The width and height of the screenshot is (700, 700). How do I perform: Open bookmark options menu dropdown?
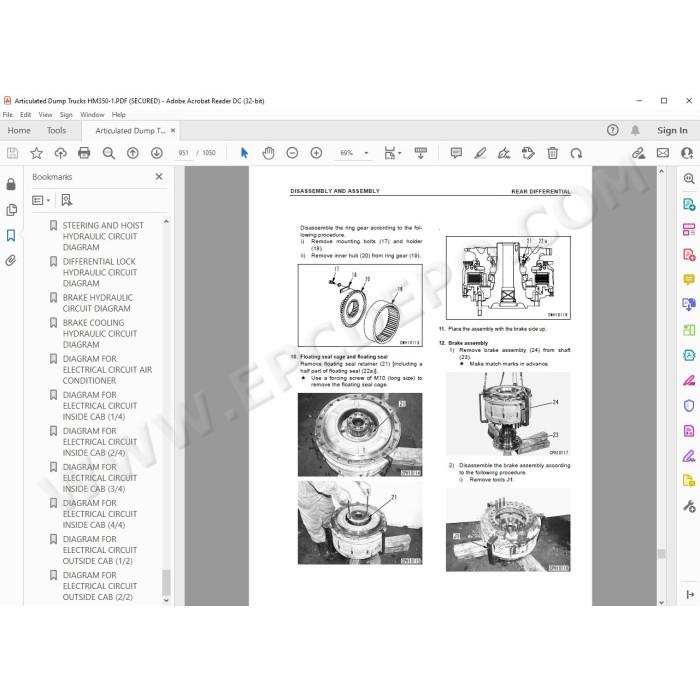41,200
